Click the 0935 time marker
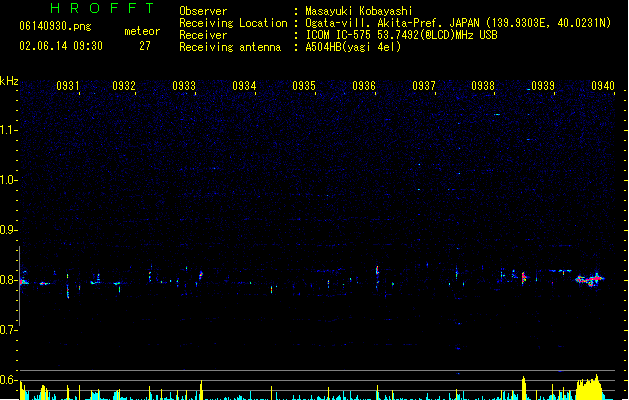 tap(304, 86)
